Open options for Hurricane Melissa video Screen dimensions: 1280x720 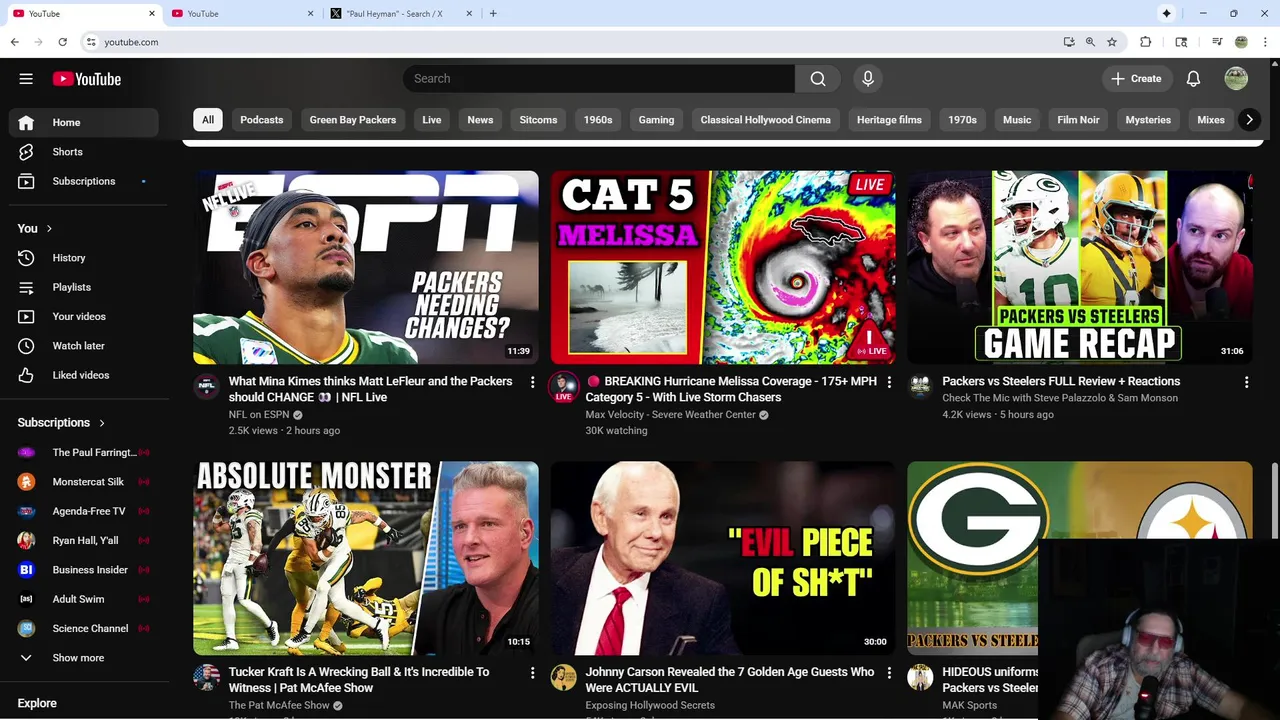[889, 382]
